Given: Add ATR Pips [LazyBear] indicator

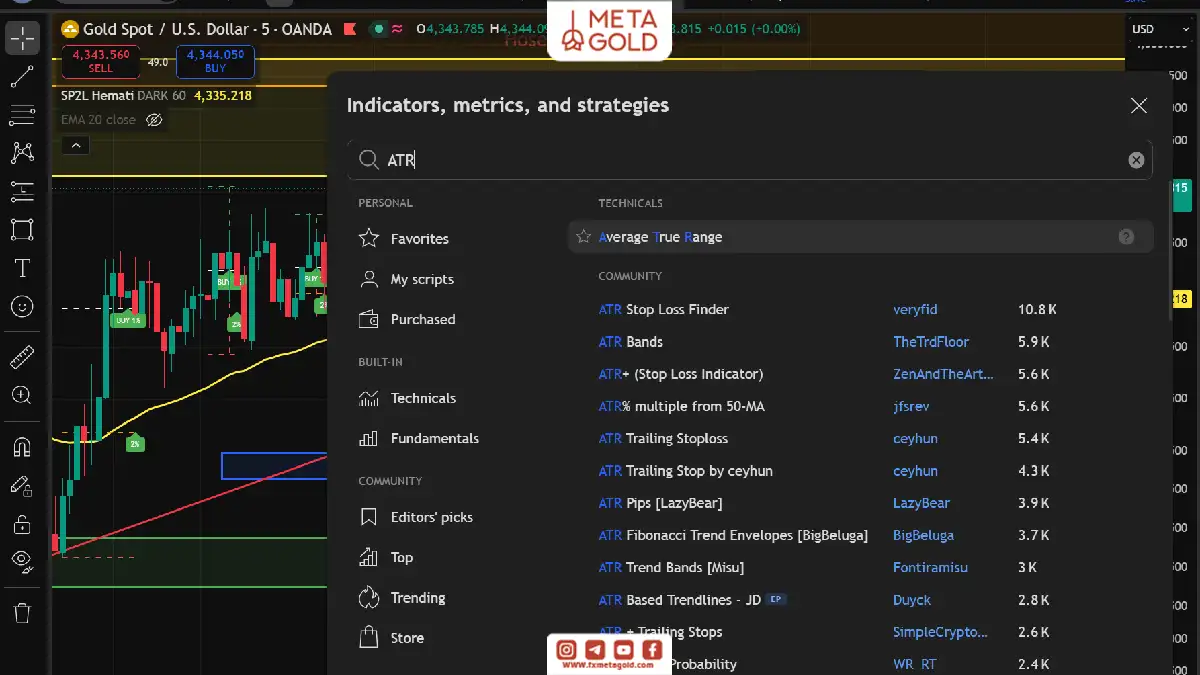Looking at the screenshot, I should point(660,503).
